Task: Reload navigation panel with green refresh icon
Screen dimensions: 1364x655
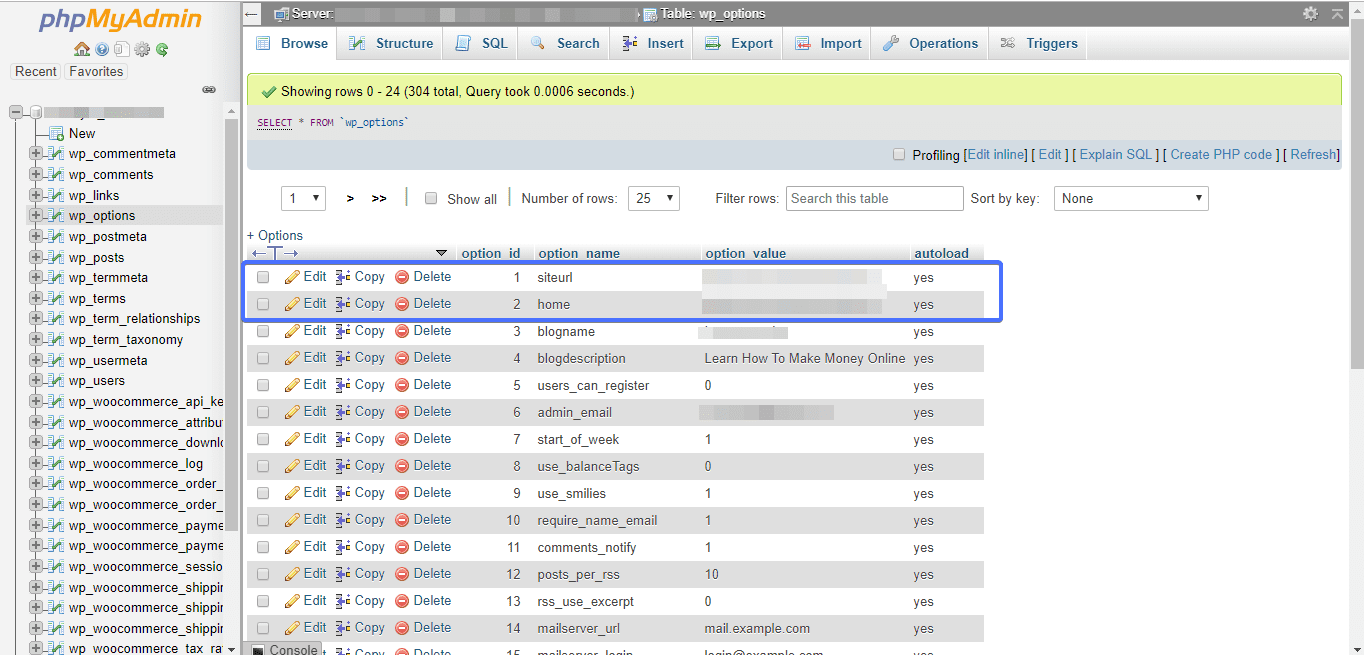Action: pyautogui.click(x=162, y=49)
